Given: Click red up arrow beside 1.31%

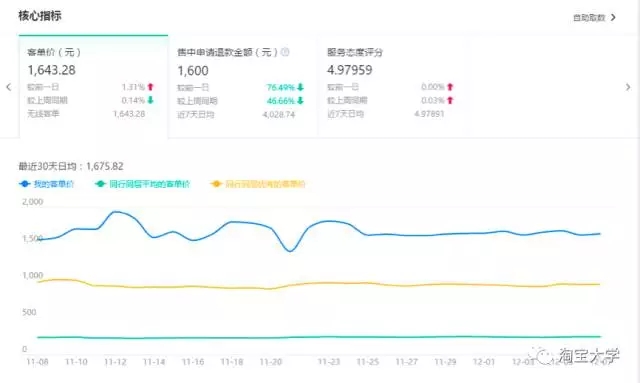Looking at the screenshot, I should click(x=151, y=87).
